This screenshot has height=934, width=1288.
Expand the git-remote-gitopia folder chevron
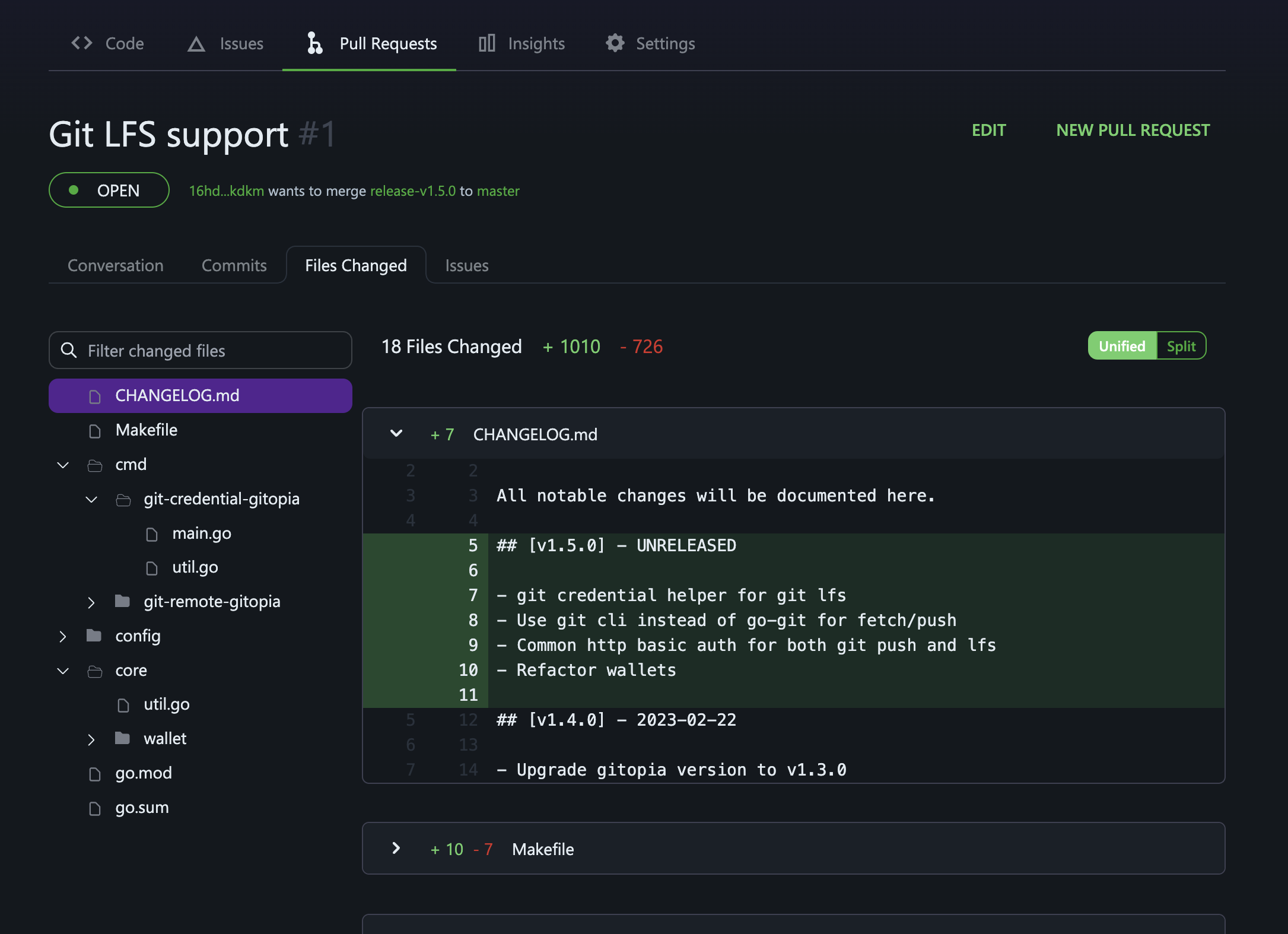91,602
